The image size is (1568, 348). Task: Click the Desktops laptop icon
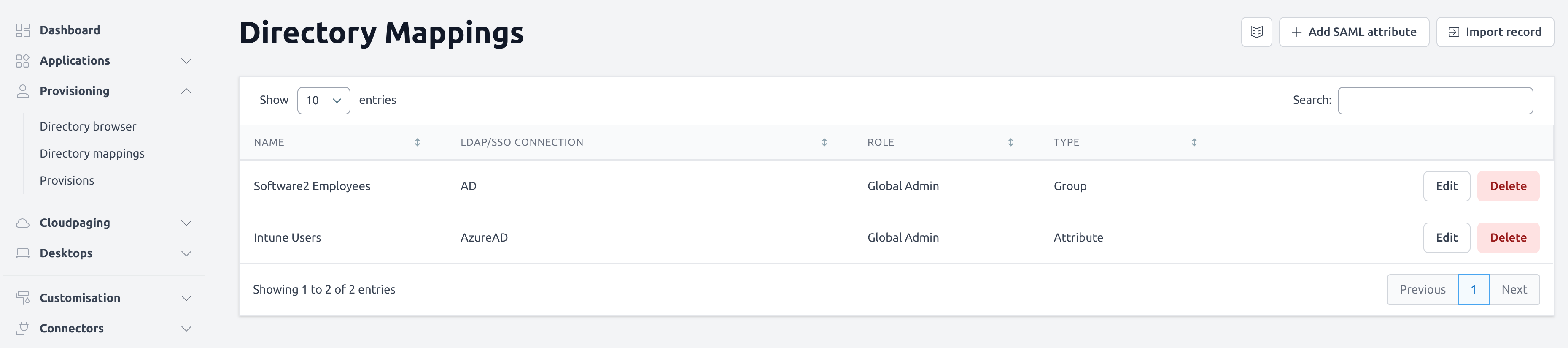22,253
